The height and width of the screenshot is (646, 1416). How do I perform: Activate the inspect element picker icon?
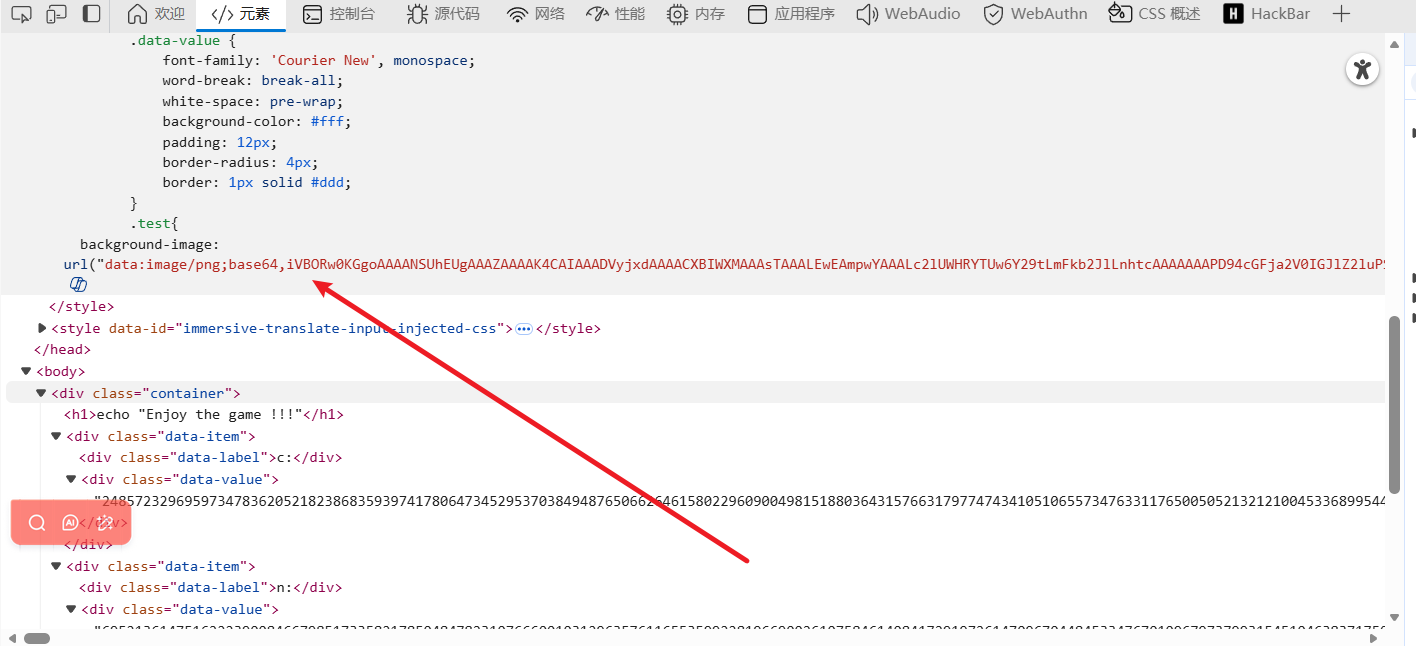(22, 14)
